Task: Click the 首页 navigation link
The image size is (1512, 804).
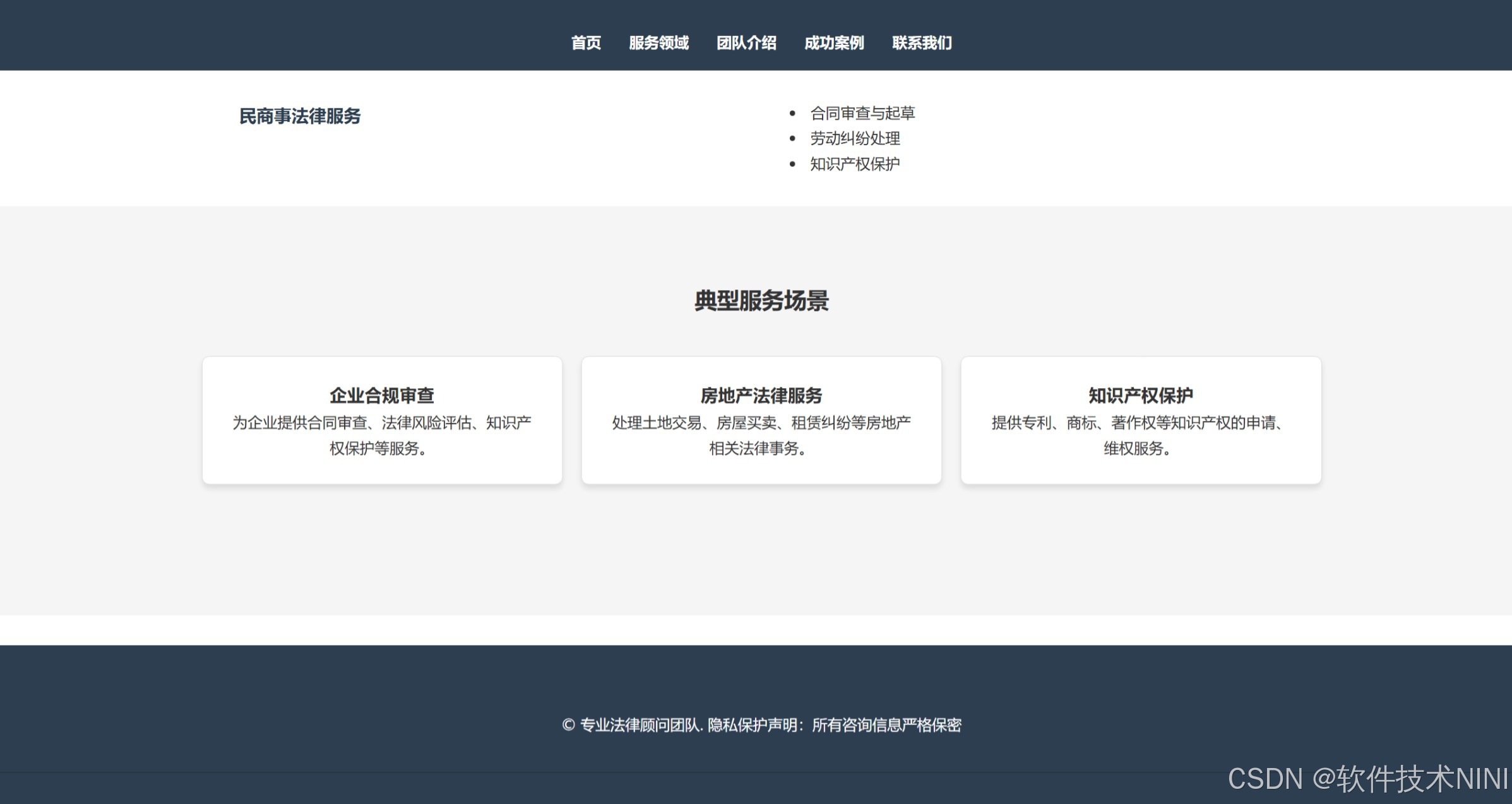Action: pos(586,43)
